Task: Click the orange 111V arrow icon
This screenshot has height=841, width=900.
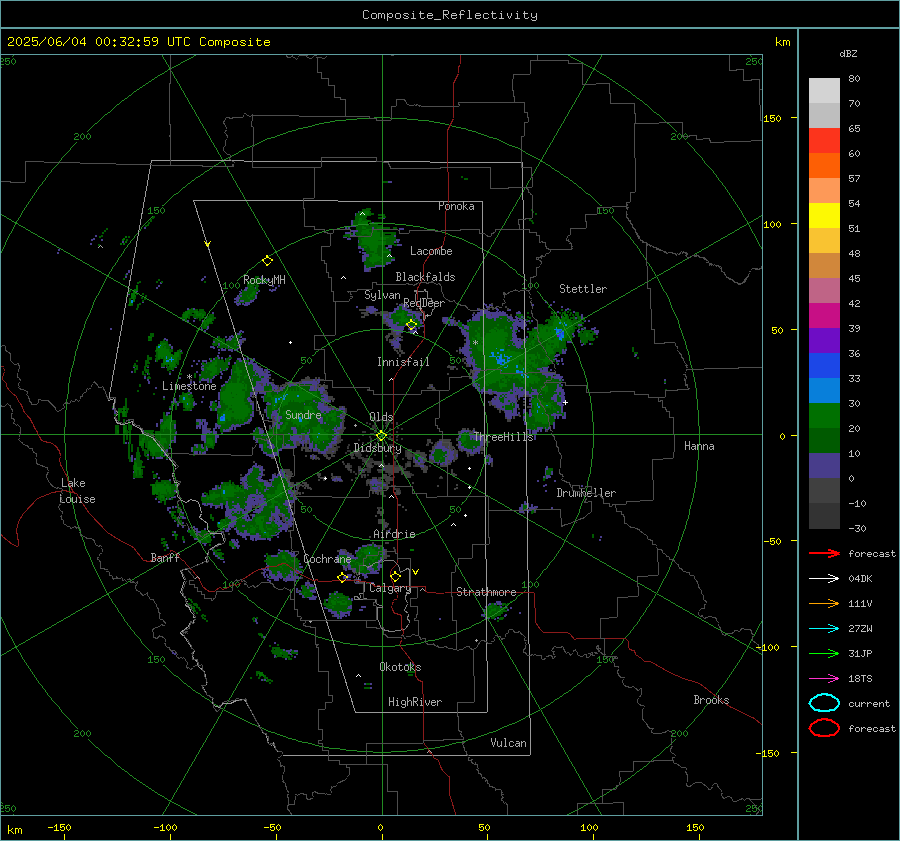Action: [824, 603]
